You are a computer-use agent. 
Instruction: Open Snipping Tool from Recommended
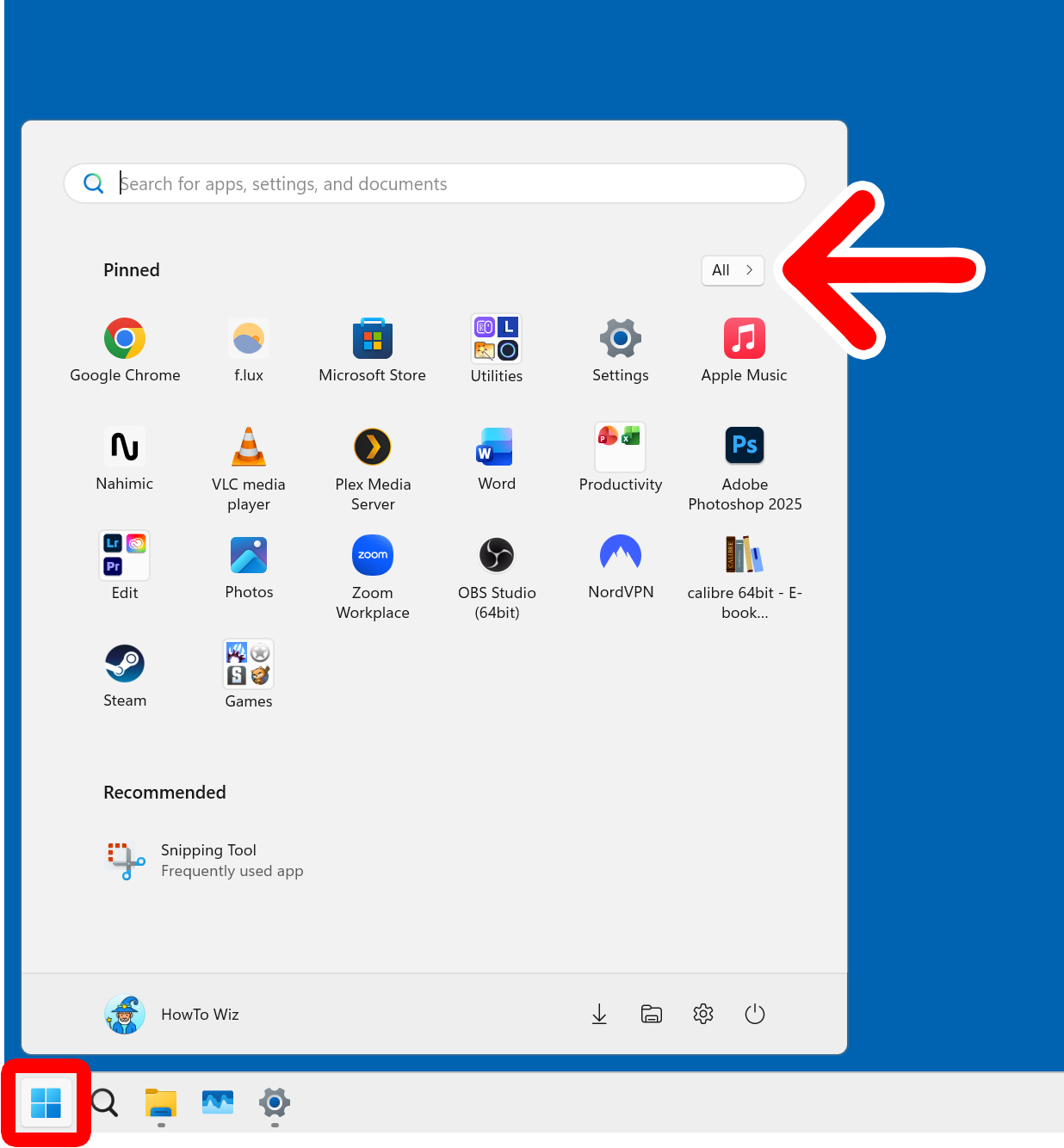(x=207, y=861)
